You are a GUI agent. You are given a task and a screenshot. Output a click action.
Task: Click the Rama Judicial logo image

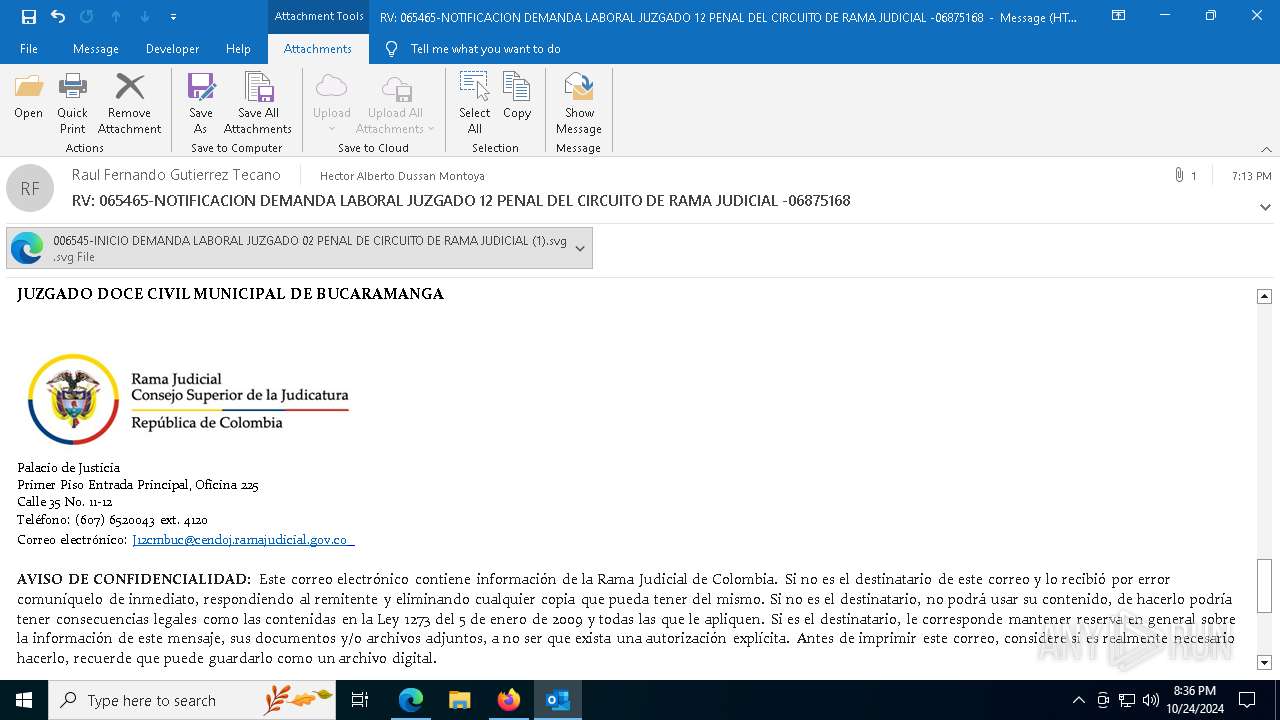pyautogui.click(x=189, y=399)
